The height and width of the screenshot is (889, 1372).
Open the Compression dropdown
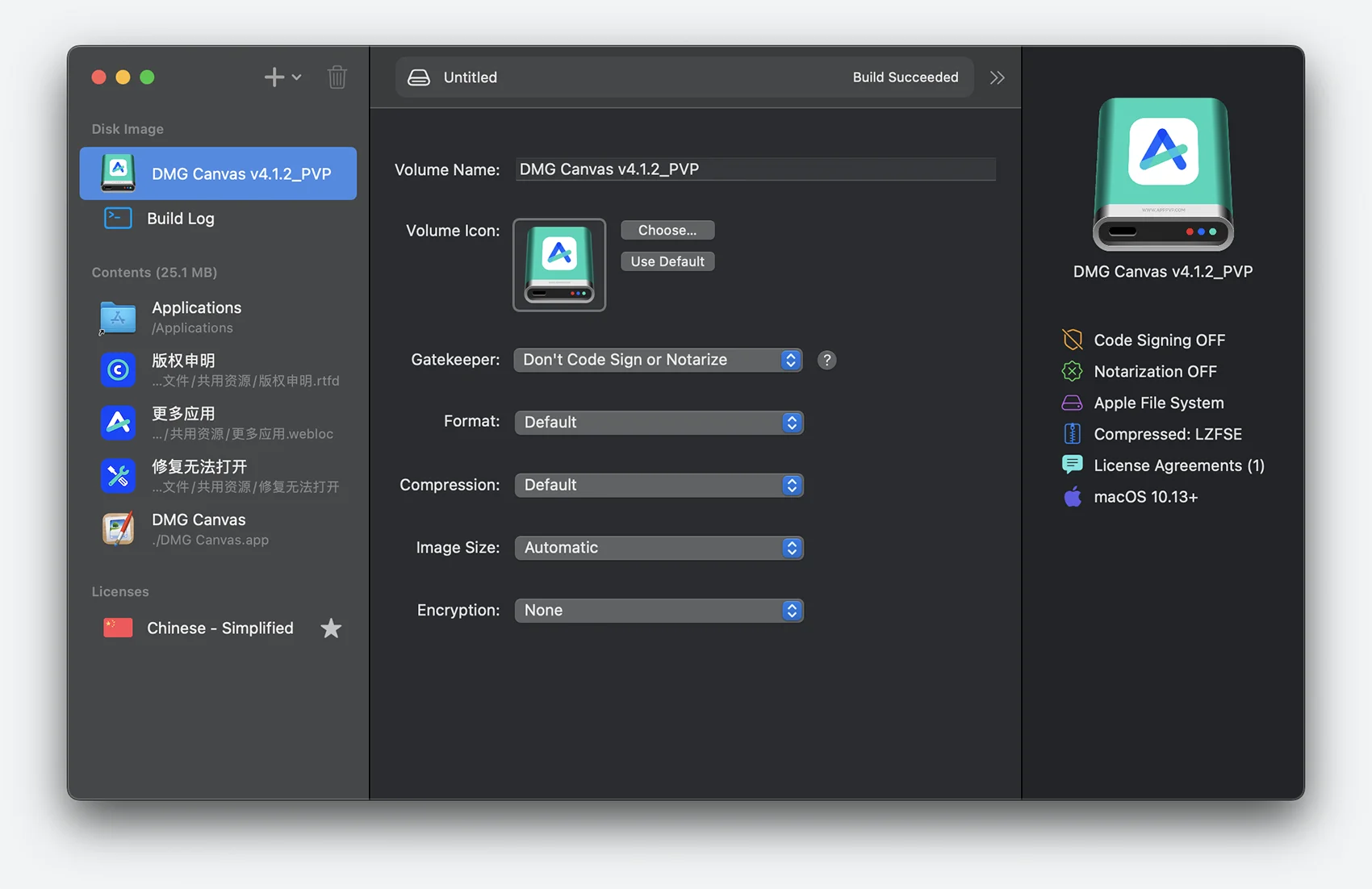(659, 485)
